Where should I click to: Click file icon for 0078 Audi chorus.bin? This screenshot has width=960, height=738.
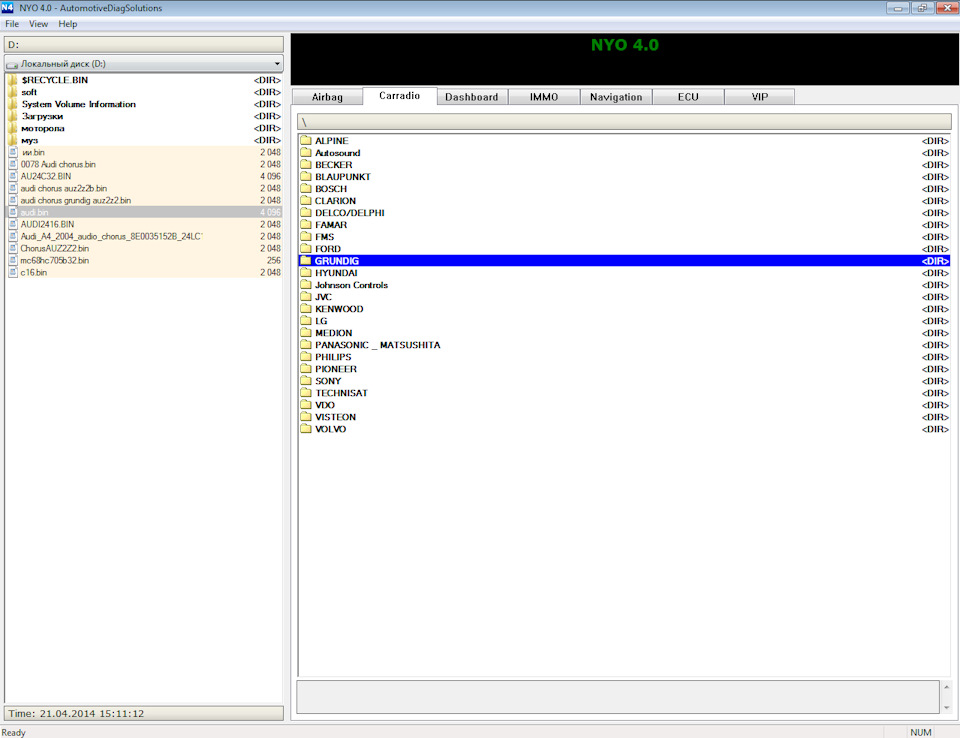coord(13,164)
